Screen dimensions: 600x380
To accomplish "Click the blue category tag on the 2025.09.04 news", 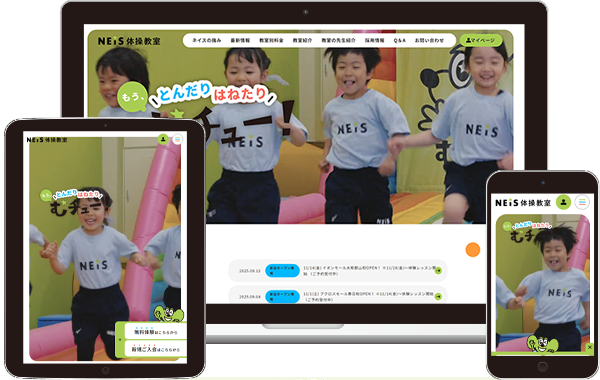I will click(282, 297).
